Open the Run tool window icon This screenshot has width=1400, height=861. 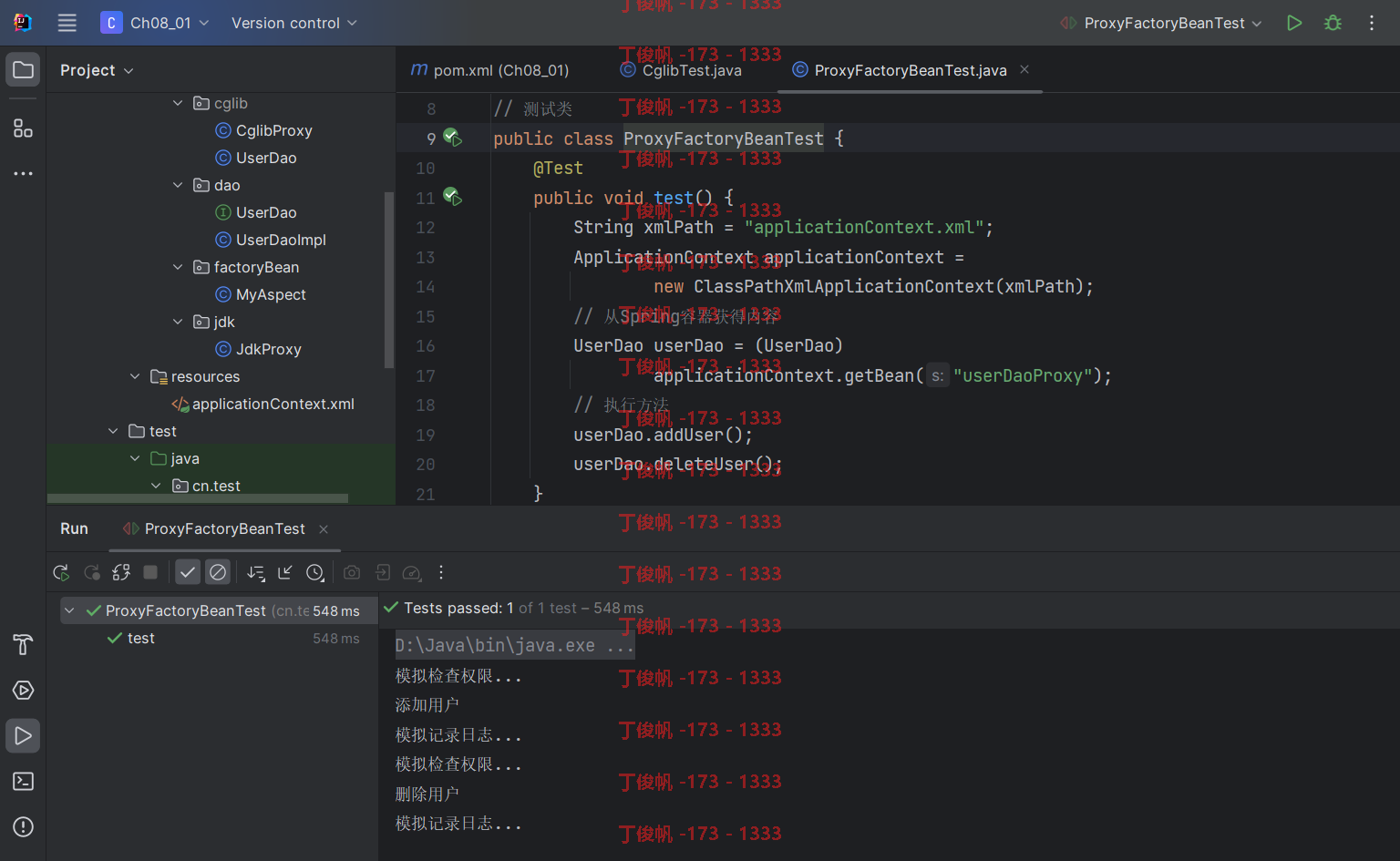click(23, 736)
